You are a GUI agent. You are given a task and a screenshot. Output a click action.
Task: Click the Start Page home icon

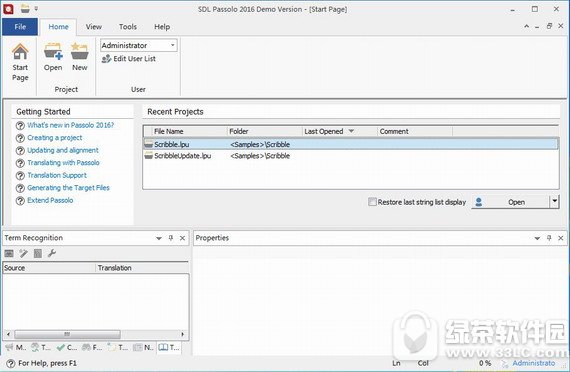tap(20, 52)
